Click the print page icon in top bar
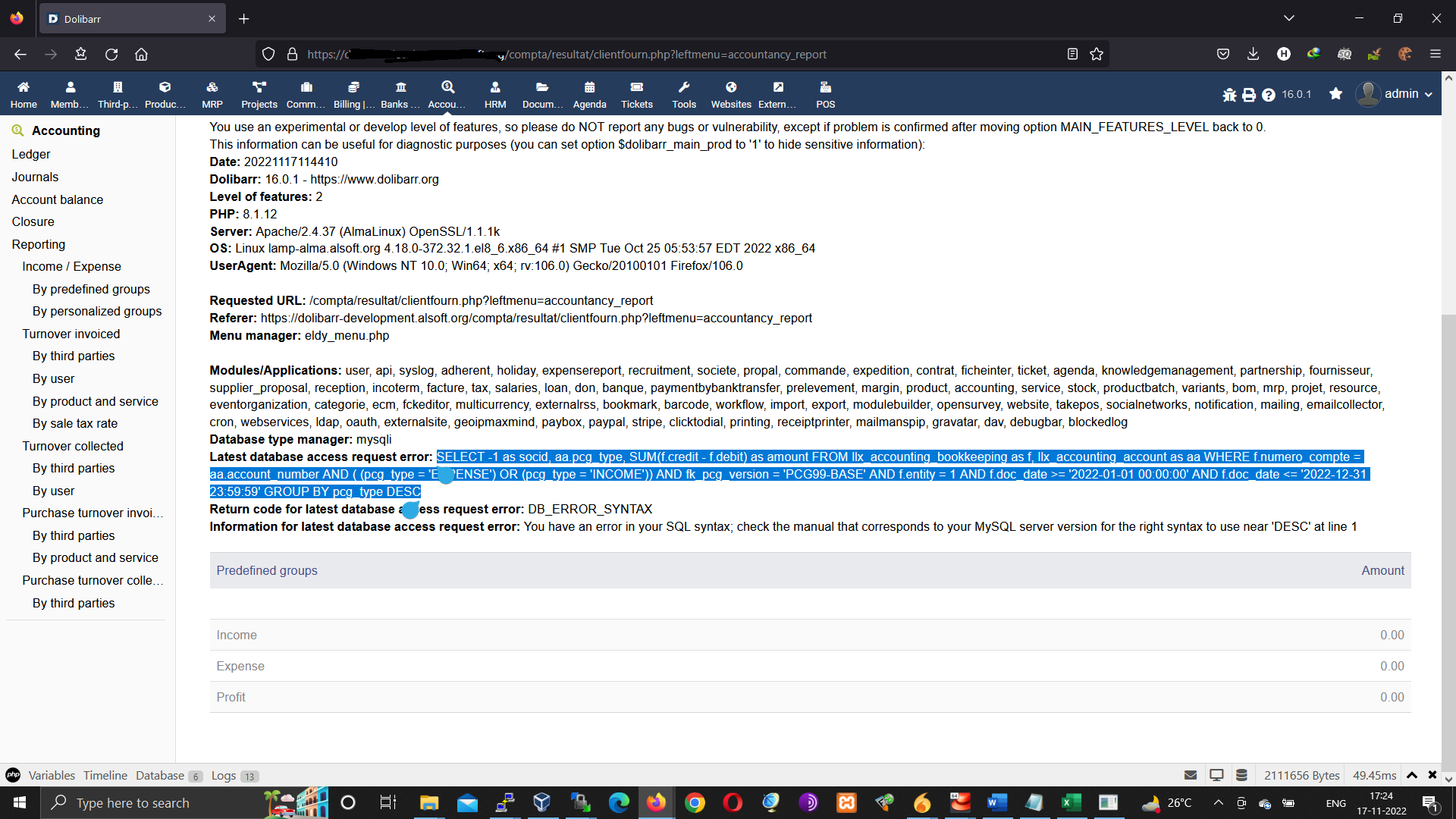The width and height of the screenshot is (1456, 819). pos(1249,94)
